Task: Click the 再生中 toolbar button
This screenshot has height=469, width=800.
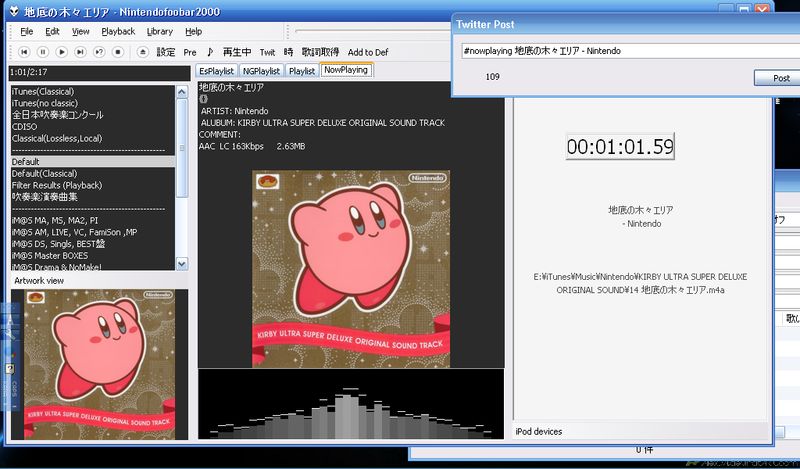Action: (x=237, y=52)
